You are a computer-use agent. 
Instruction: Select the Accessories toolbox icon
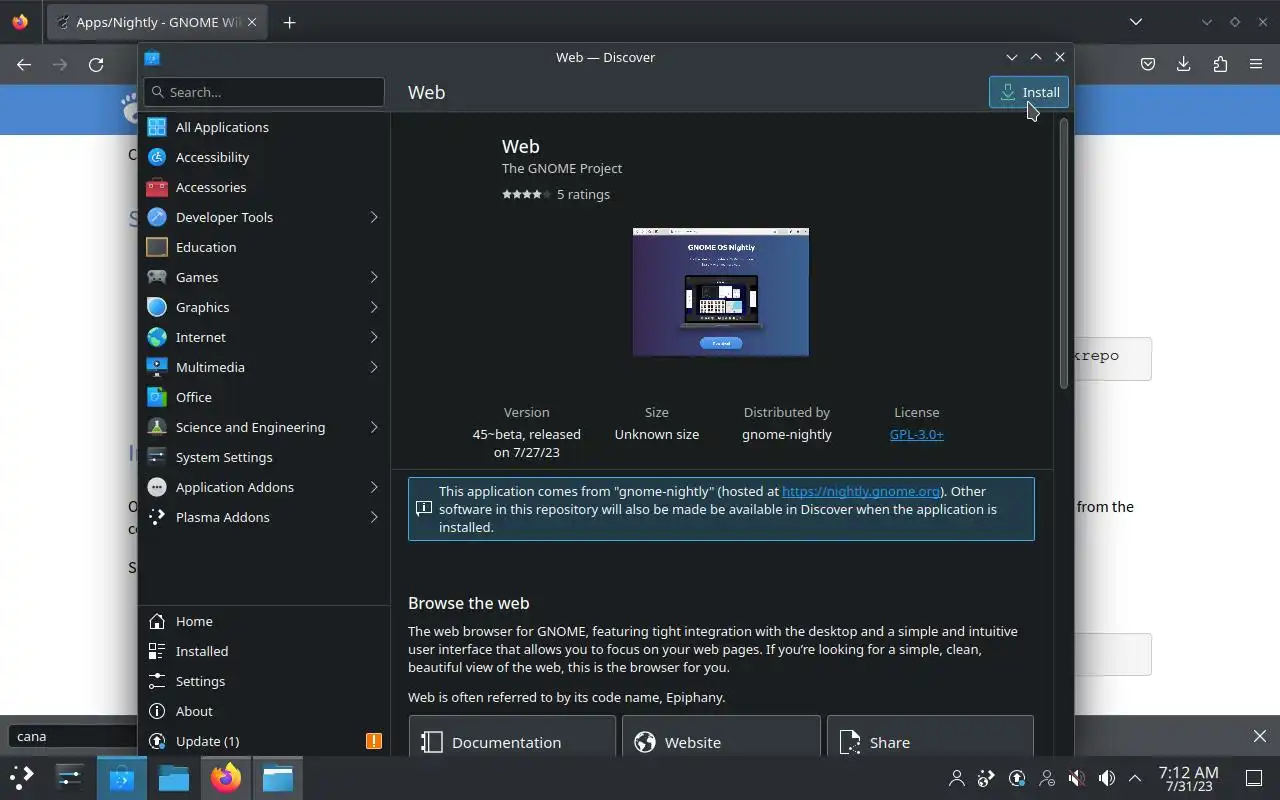[156, 187]
